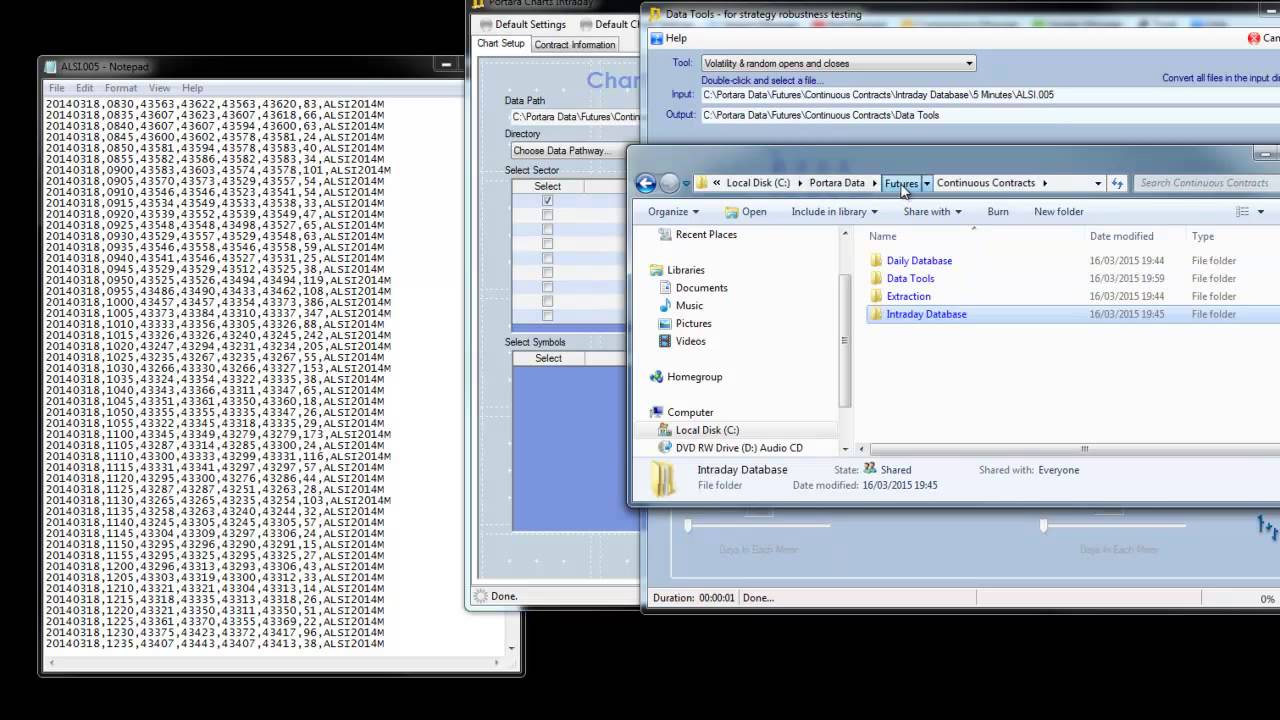
Task: Click the Explorer forward navigation arrow
Action: pos(669,183)
